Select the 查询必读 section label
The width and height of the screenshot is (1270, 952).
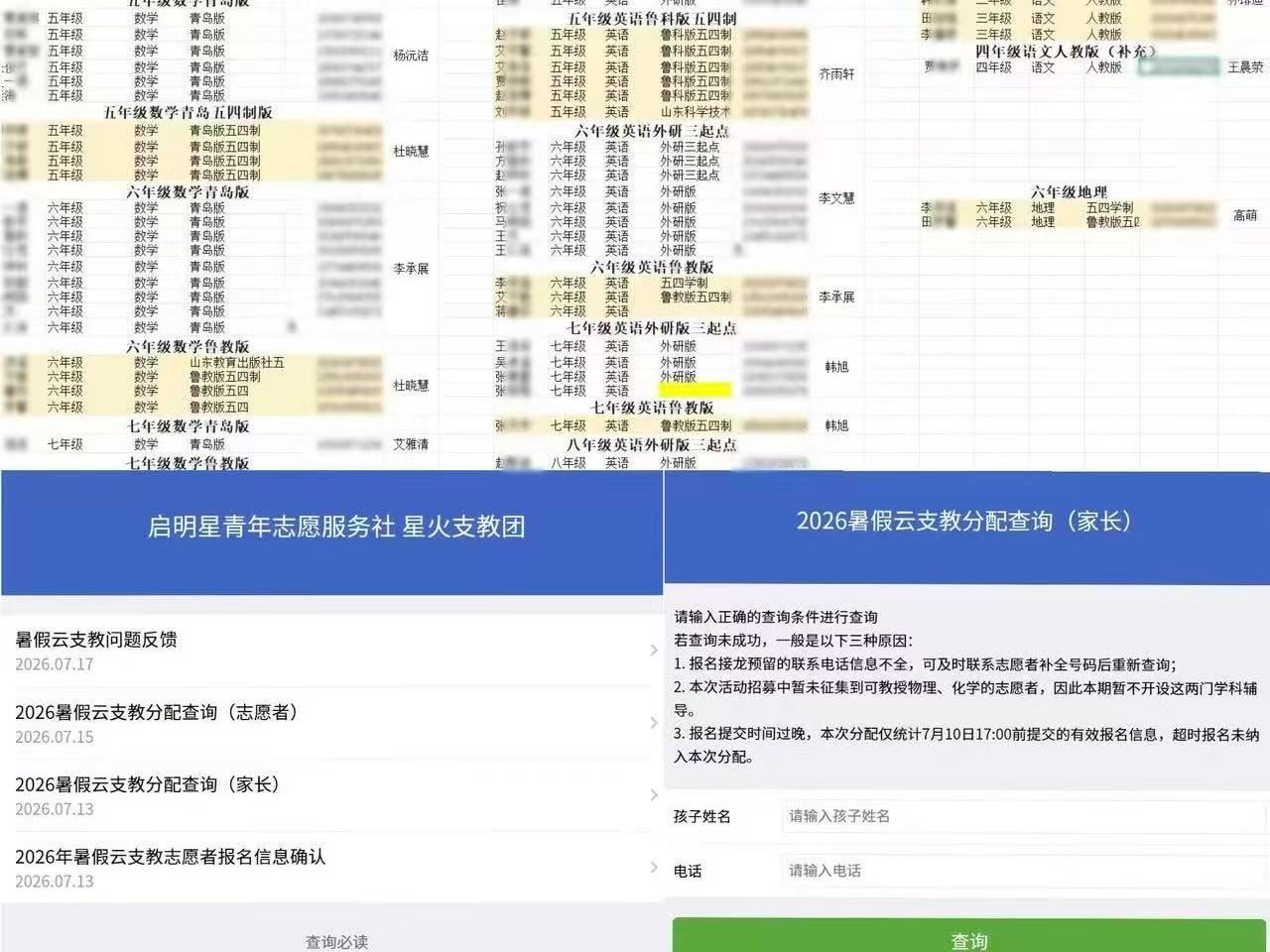point(336,942)
